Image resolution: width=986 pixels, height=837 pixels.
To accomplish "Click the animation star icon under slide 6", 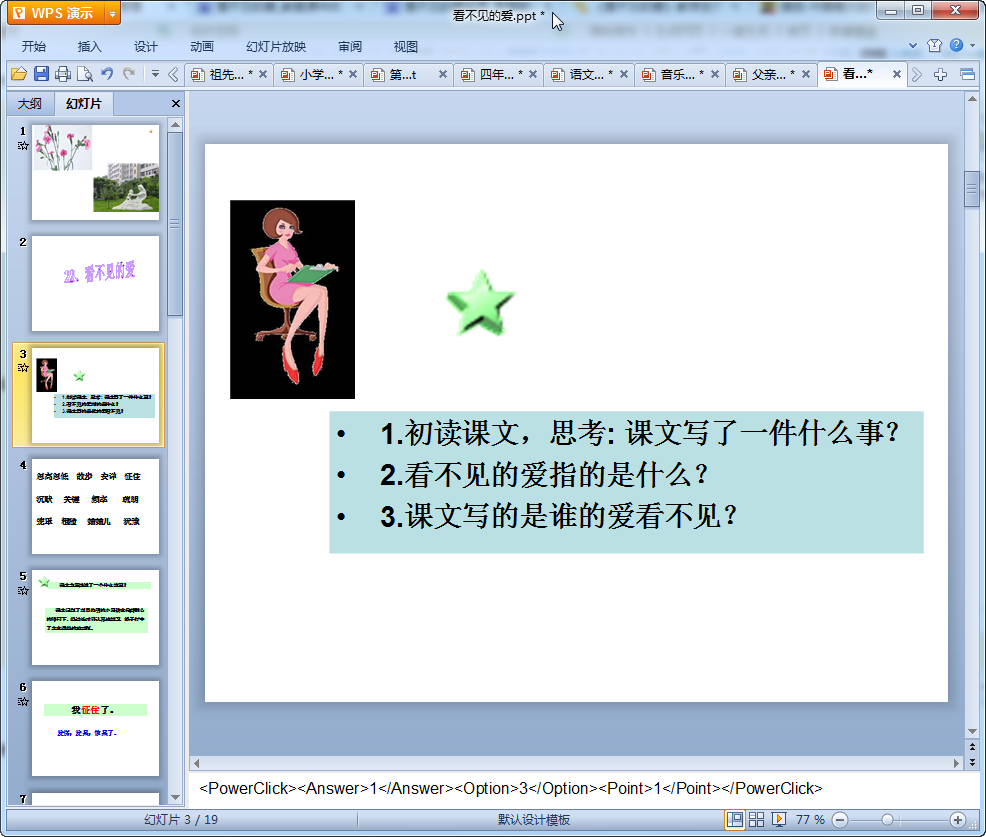I will 23,702.
